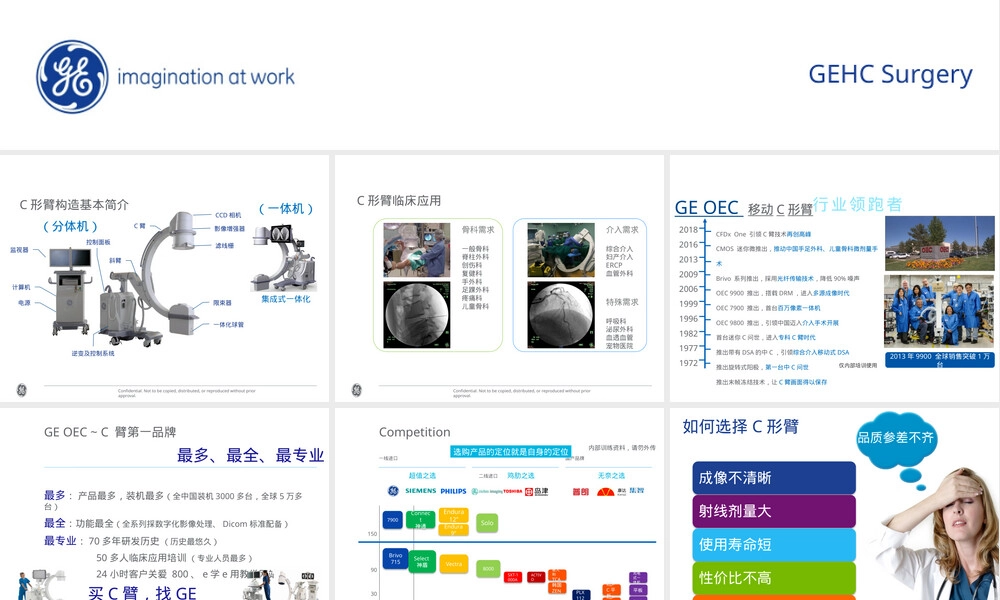Screen dimensions: 1000x600
Task: Click the 最多、最全、最专业 headline
Action: tap(250, 455)
